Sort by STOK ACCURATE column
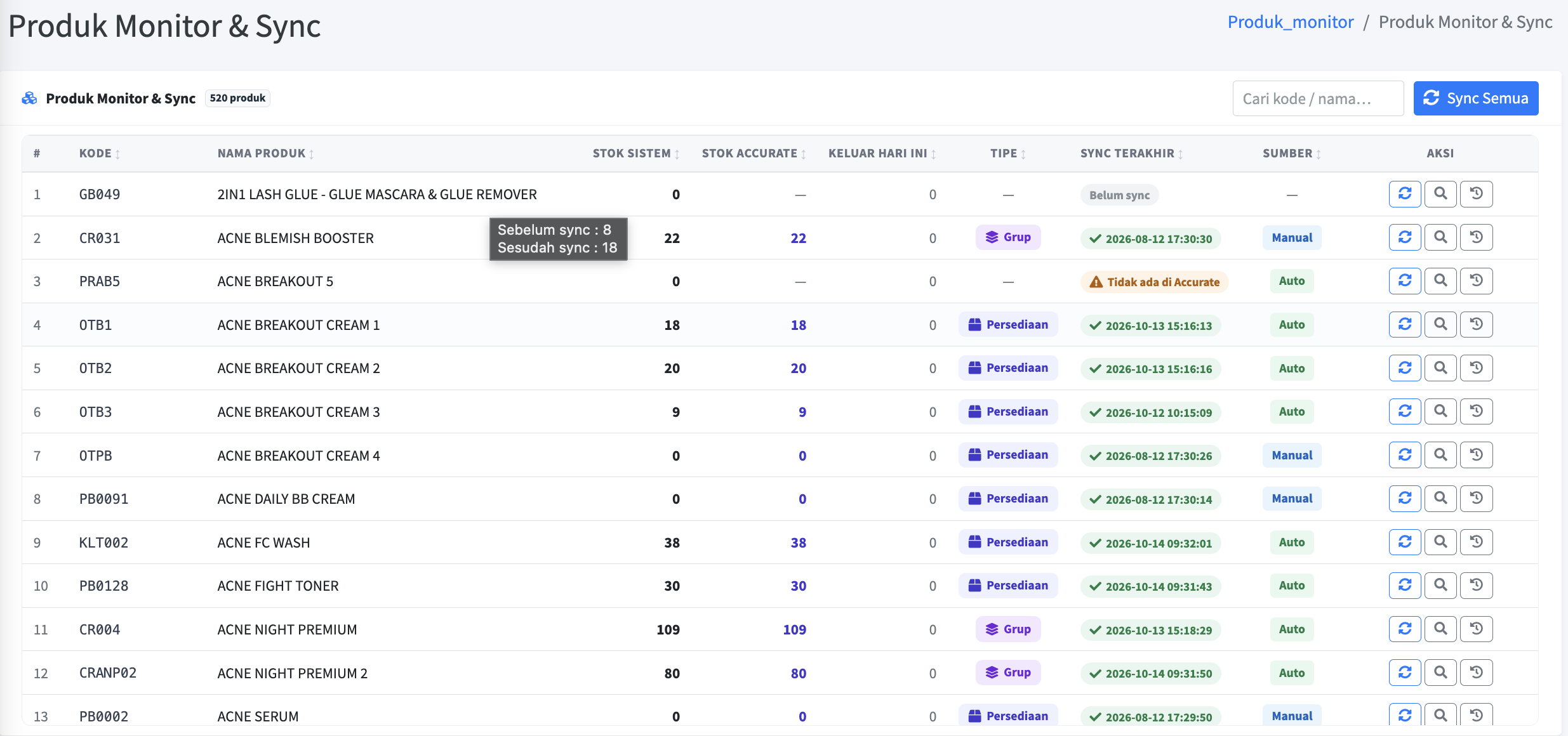The image size is (1568, 736). point(754,154)
